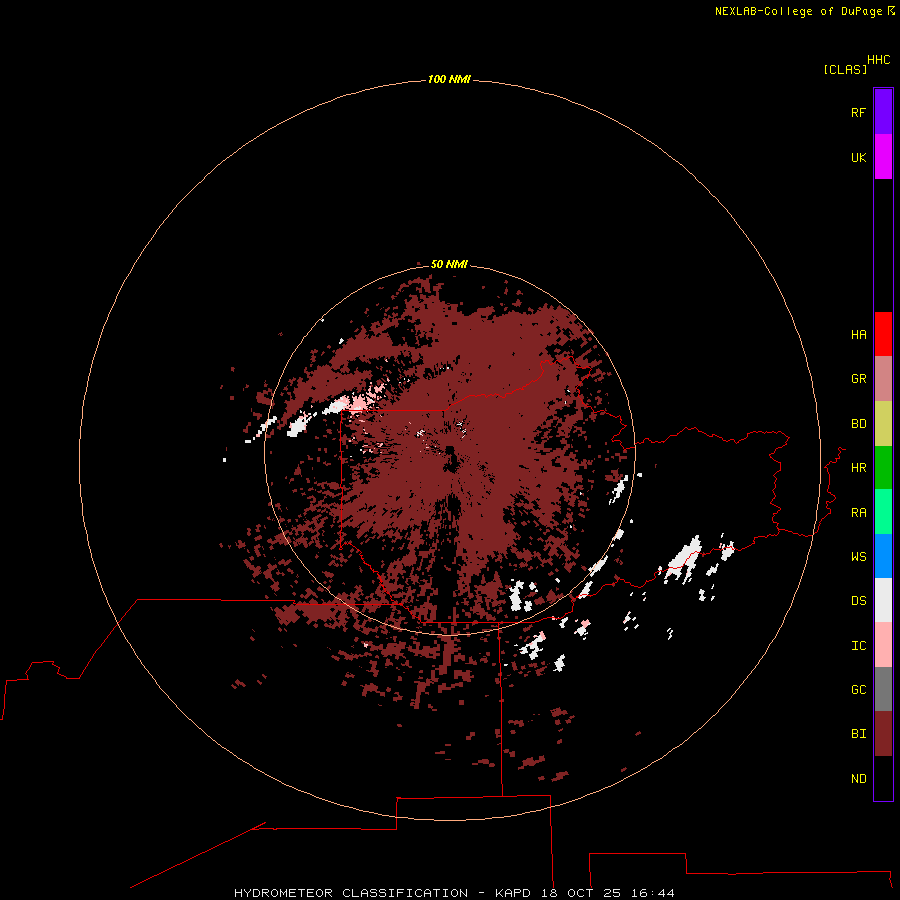The width and height of the screenshot is (900, 900).
Task: Click the GC legend label
Action: (x=858, y=690)
